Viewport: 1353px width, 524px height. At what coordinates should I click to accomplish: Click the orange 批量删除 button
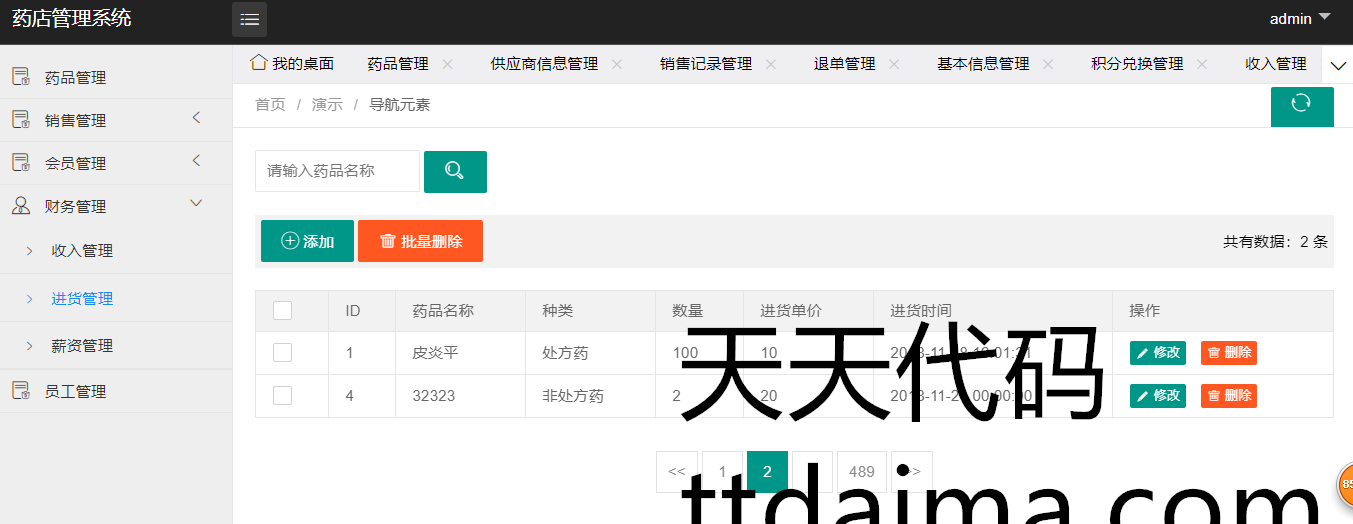(420, 241)
